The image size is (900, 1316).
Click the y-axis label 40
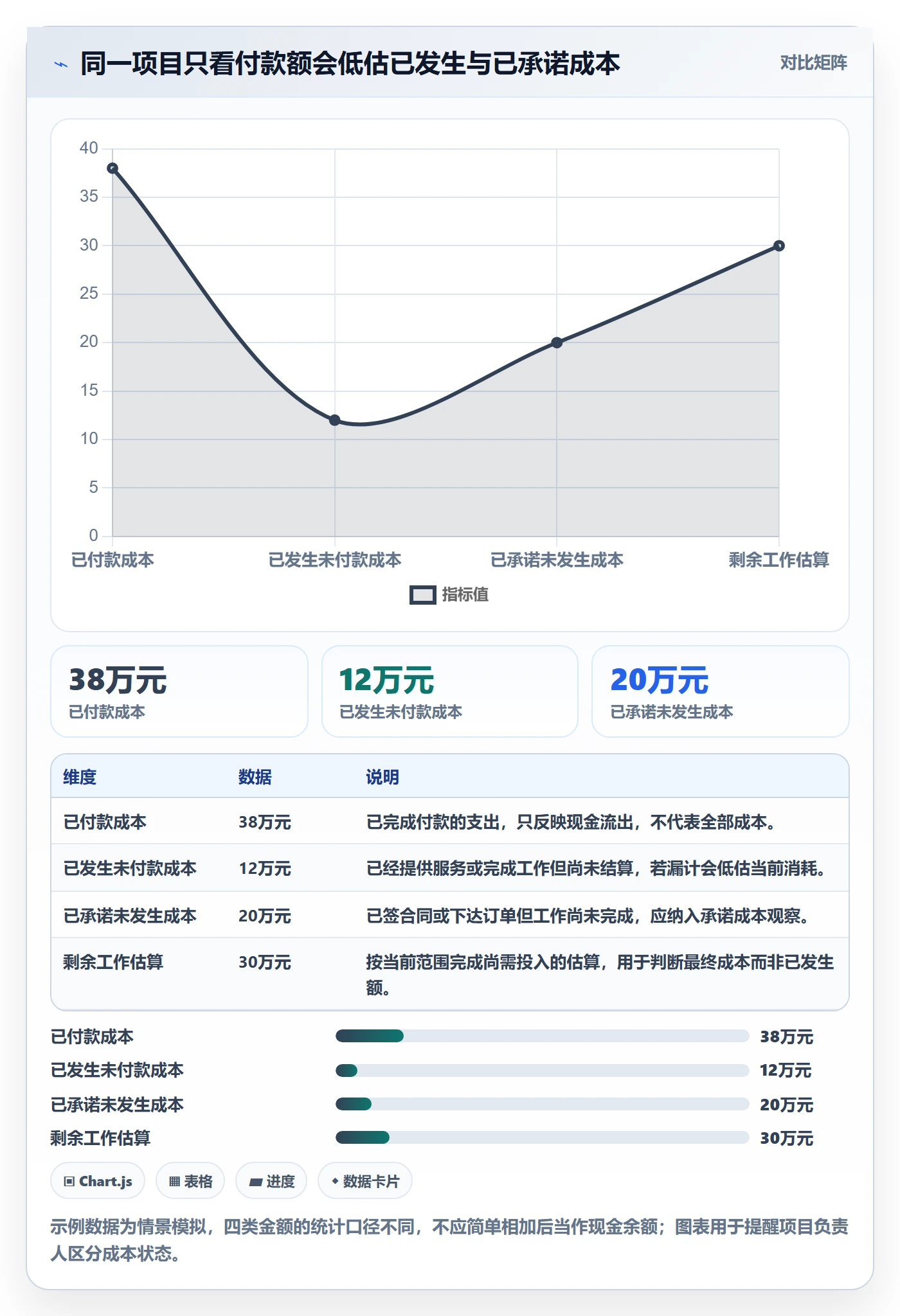pyautogui.click(x=89, y=148)
